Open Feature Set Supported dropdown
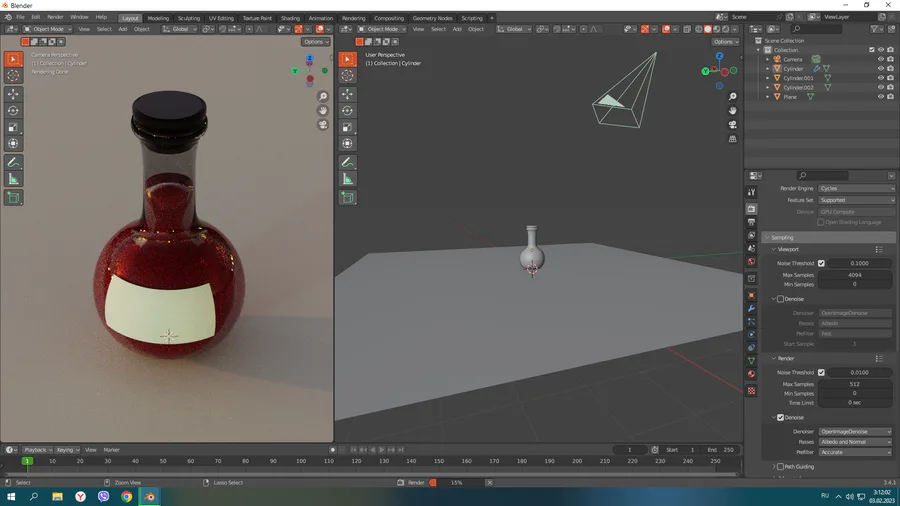The height and width of the screenshot is (506, 900). 856,200
